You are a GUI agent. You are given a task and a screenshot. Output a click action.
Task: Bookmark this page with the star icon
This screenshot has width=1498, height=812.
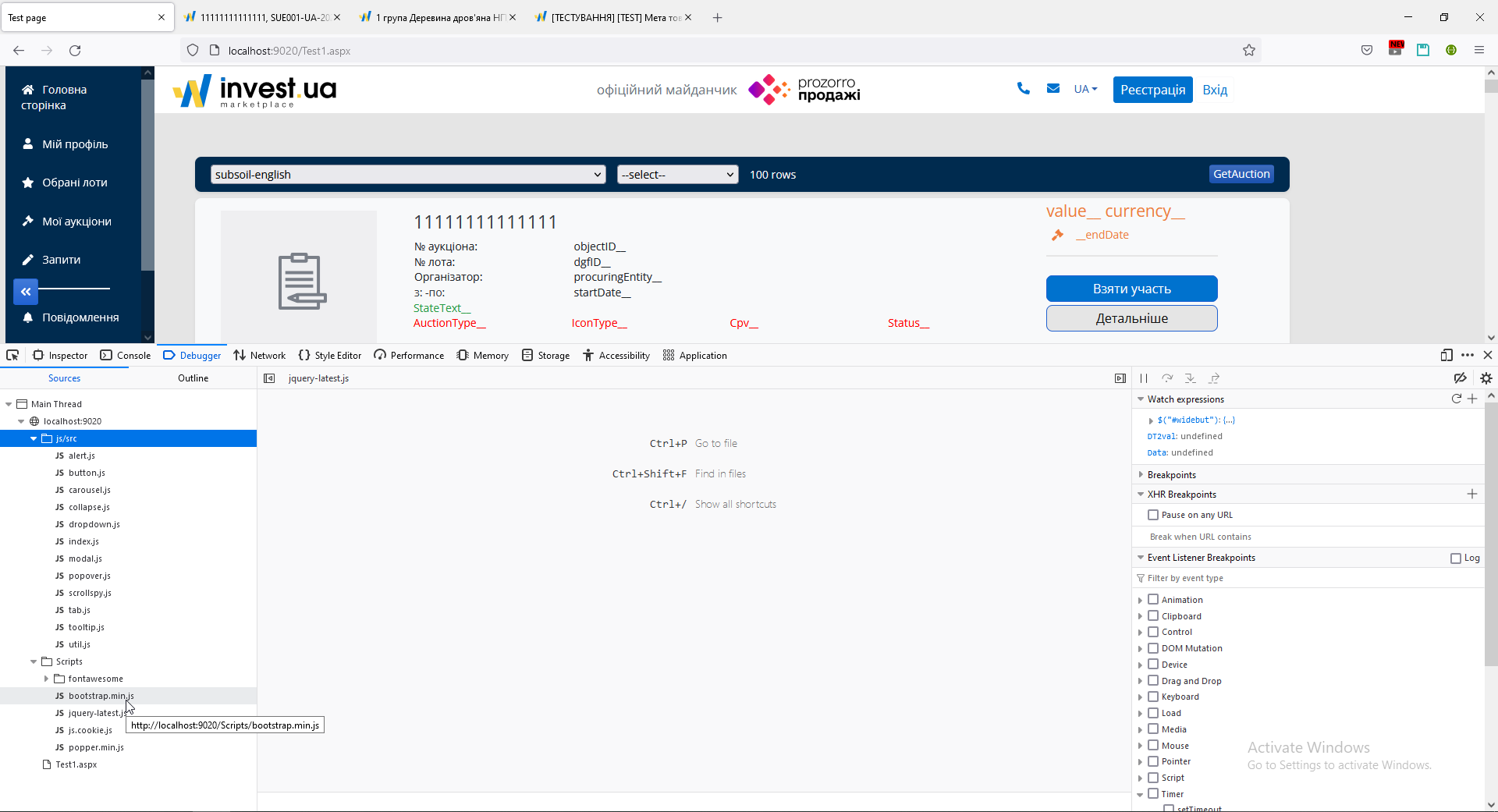click(x=1249, y=51)
